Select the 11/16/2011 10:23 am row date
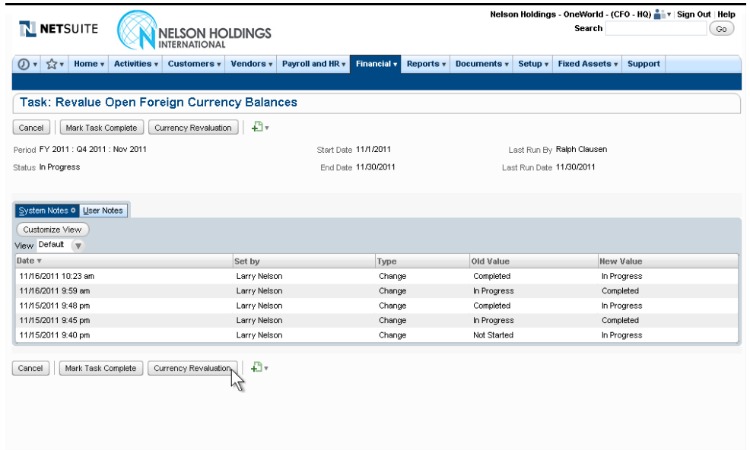The image size is (750, 450). coord(57,276)
